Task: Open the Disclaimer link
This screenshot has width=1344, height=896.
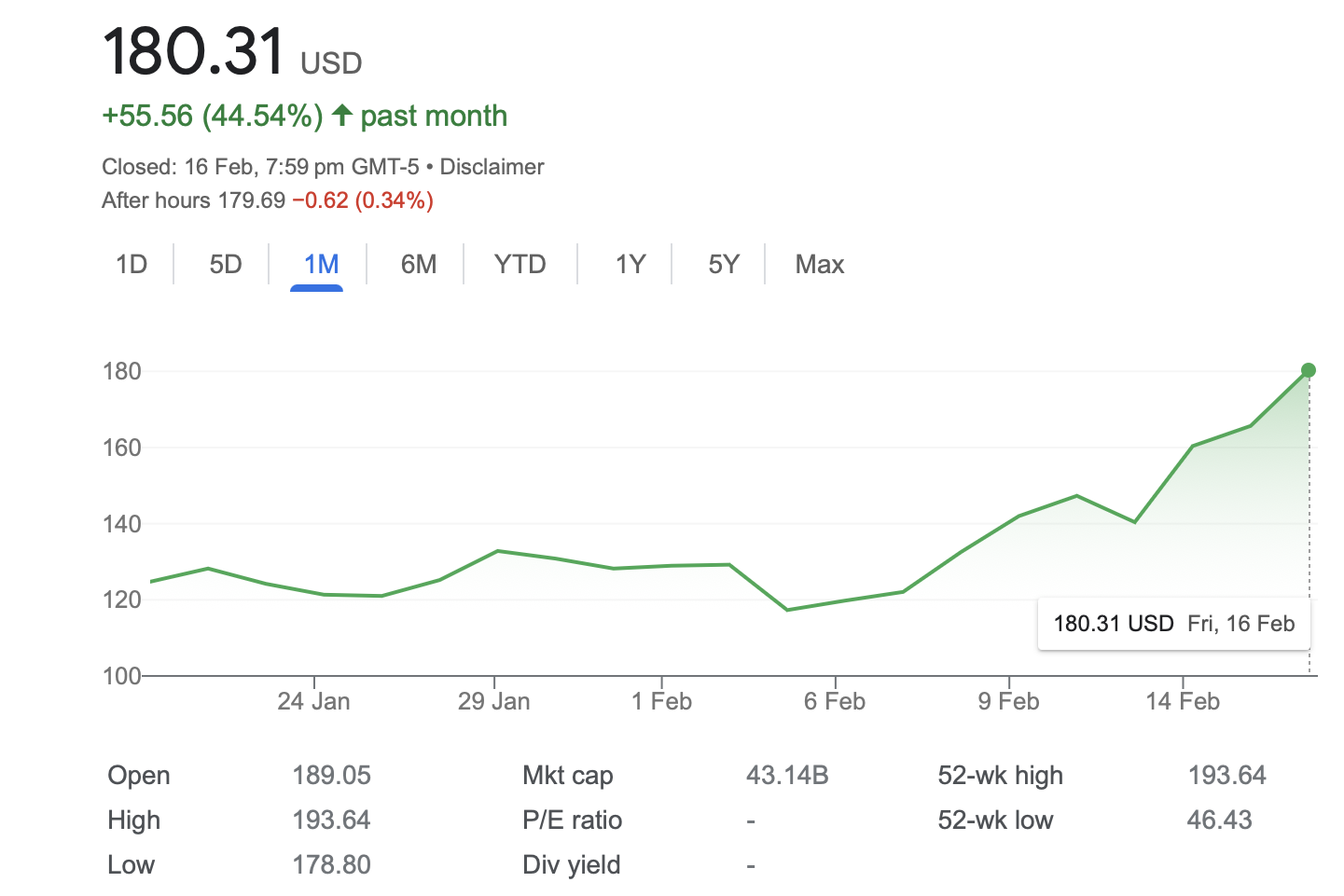Action: [492, 167]
